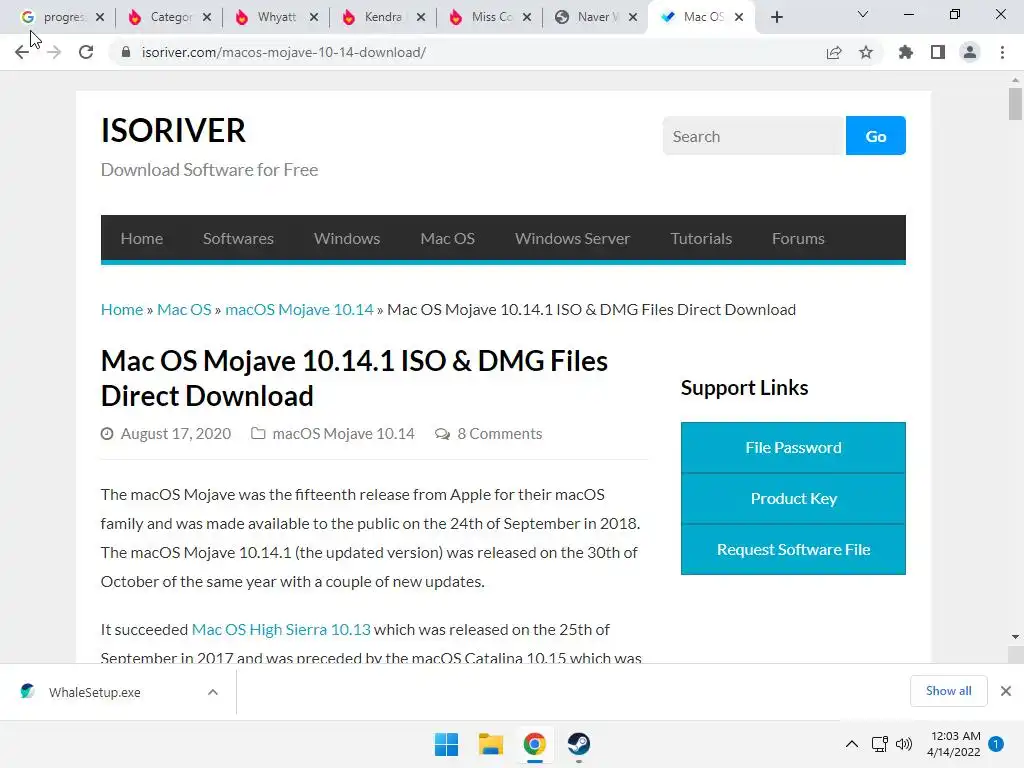Open the Mac OS menu item

point(447,238)
